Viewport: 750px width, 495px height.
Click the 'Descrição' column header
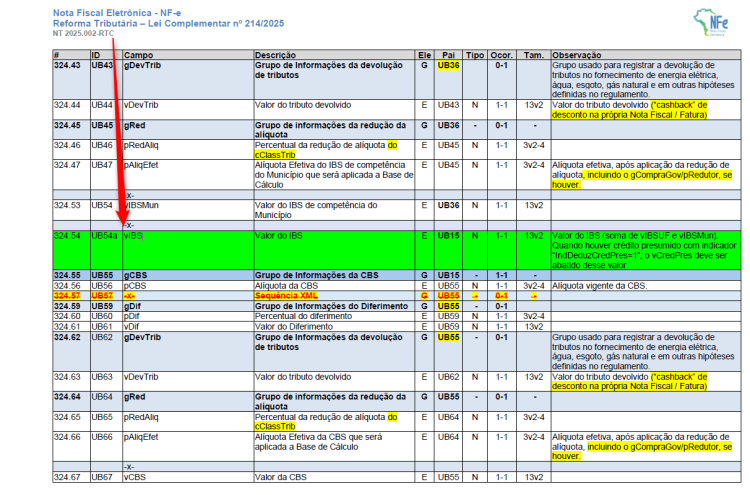(x=275, y=55)
